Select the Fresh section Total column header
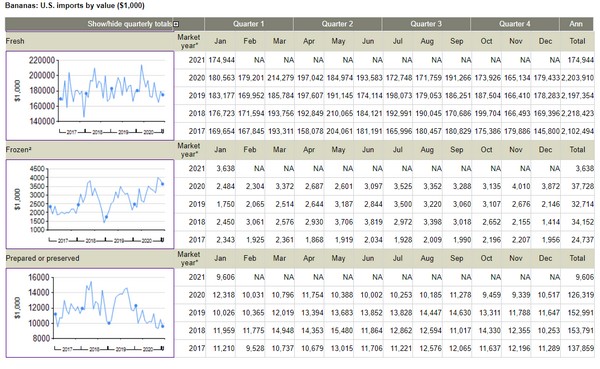The width and height of the screenshot is (600, 369). (577, 41)
